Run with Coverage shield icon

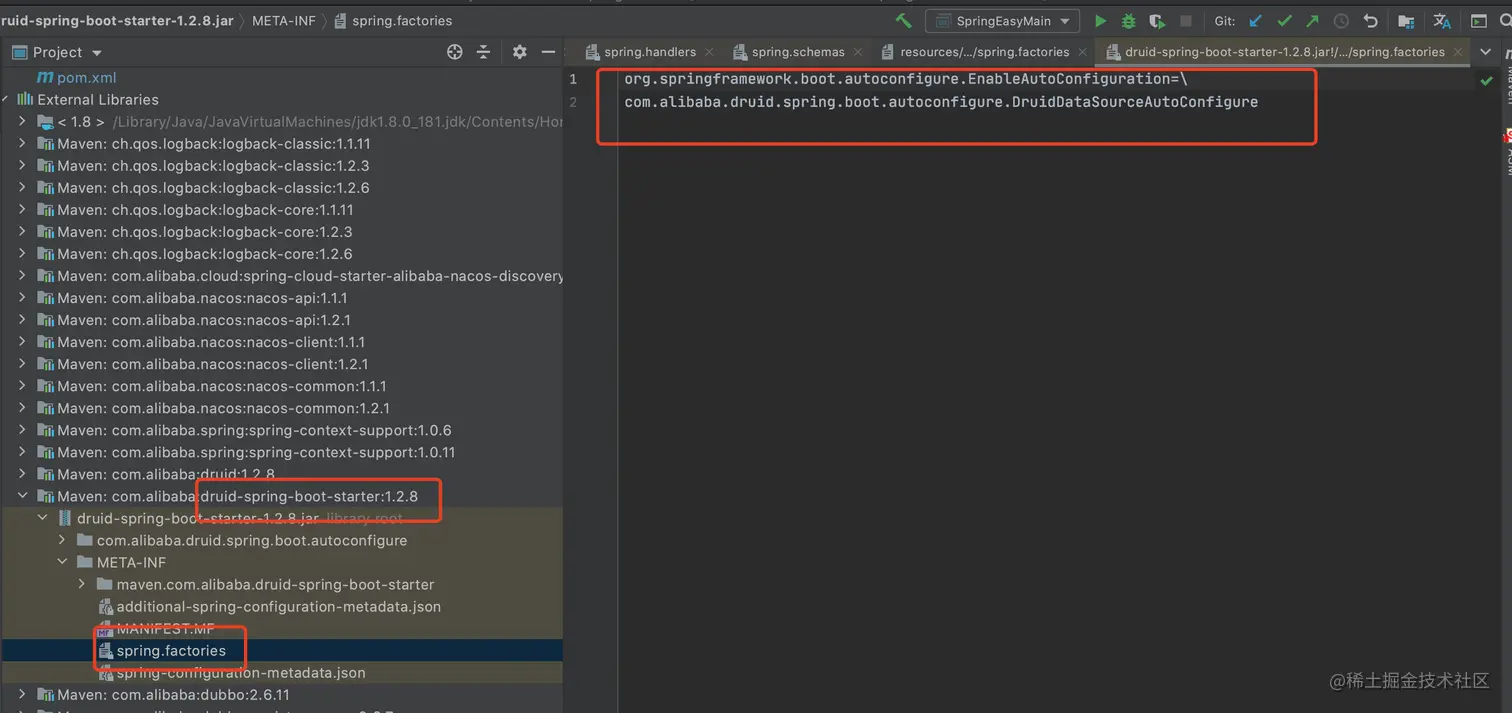click(x=1157, y=21)
